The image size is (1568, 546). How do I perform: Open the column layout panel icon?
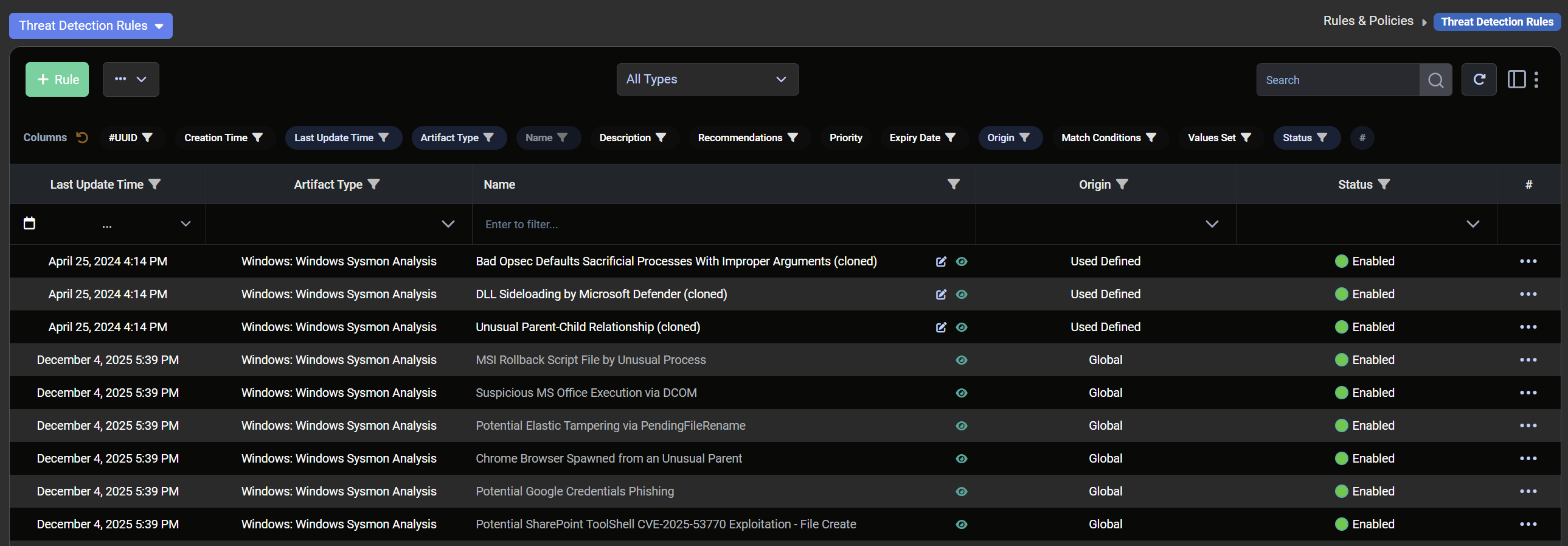click(1516, 79)
